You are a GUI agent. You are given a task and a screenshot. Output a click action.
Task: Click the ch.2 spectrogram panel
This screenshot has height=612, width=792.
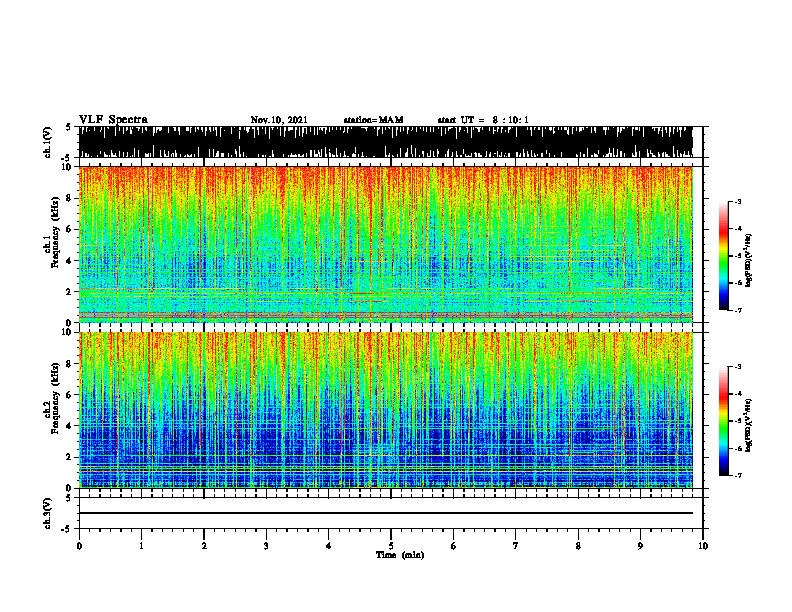coord(385,410)
